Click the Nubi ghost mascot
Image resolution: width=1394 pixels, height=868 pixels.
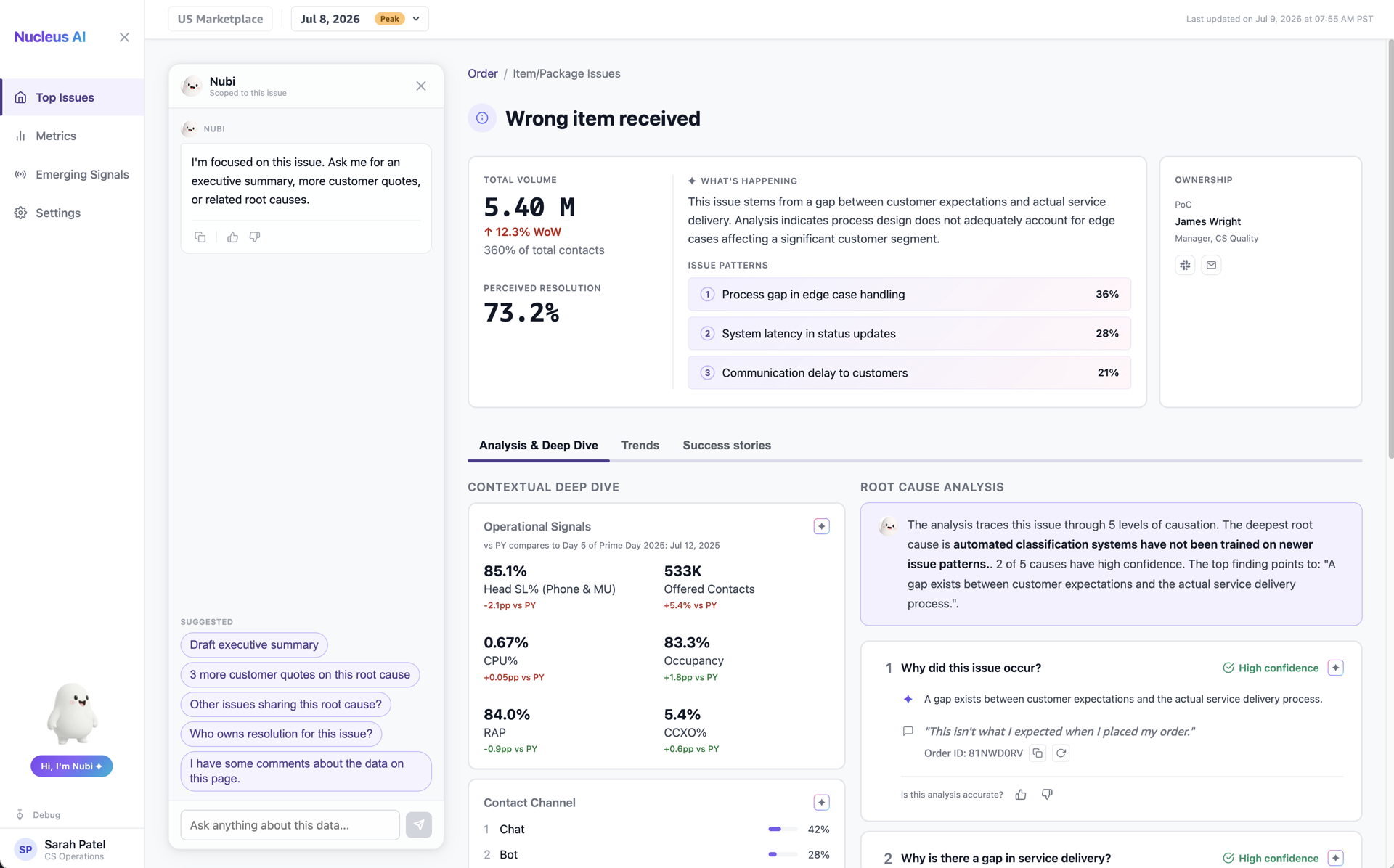tap(72, 713)
